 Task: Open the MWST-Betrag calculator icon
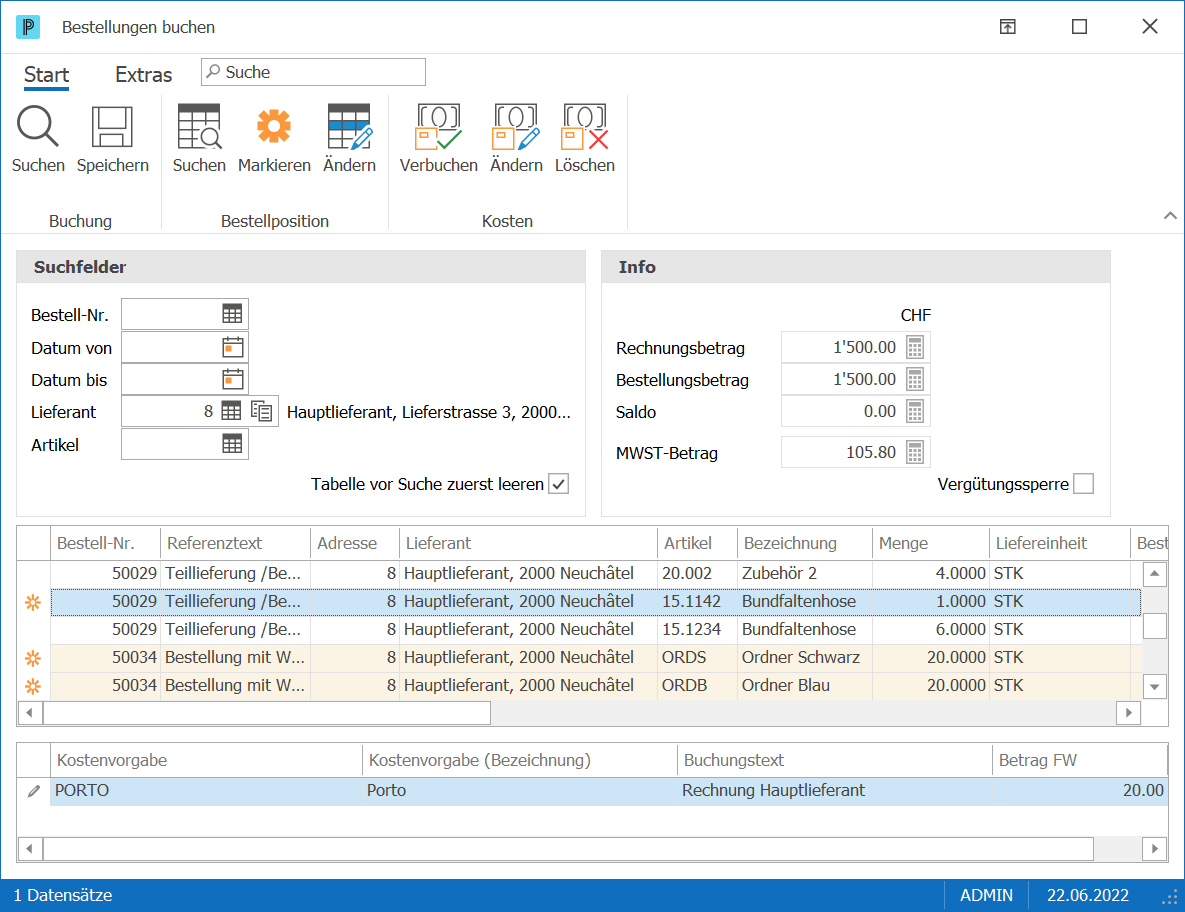click(x=914, y=453)
